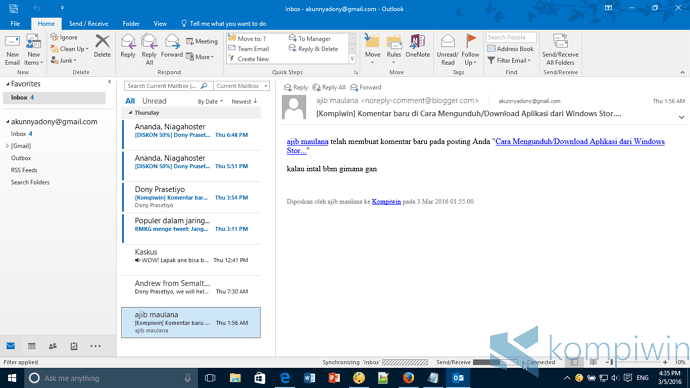Viewport: 690px width, 388px height.
Task: Toggle Unread/Read status
Action: (448, 50)
